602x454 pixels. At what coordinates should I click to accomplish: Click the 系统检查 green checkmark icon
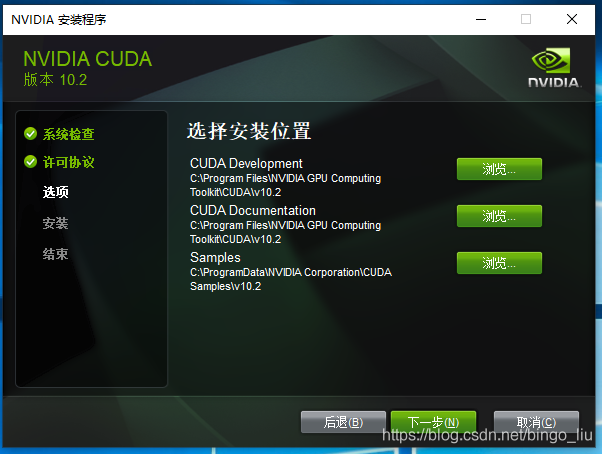pos(30,134)
